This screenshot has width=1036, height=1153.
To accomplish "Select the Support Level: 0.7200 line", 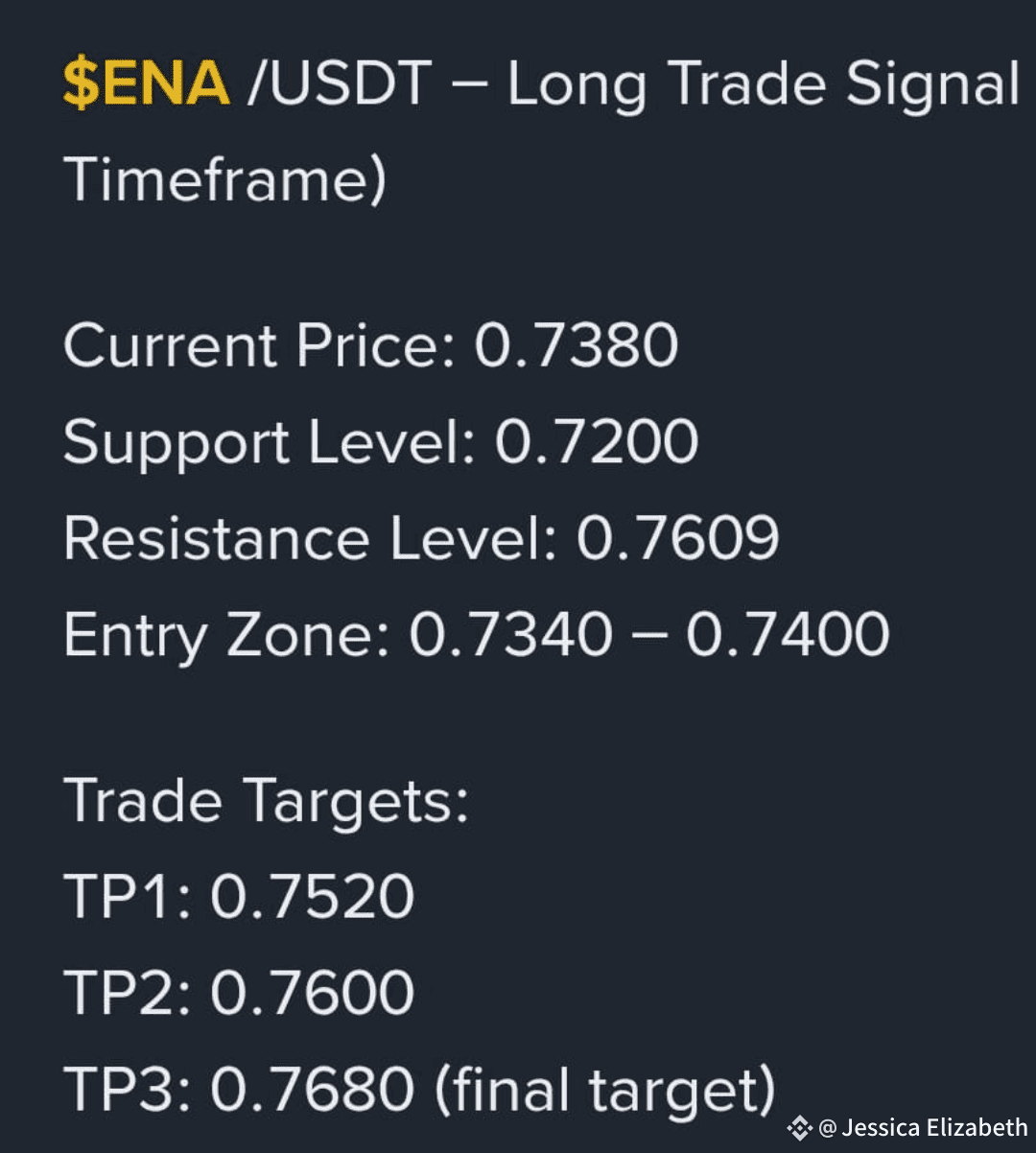I will [381, 442].
